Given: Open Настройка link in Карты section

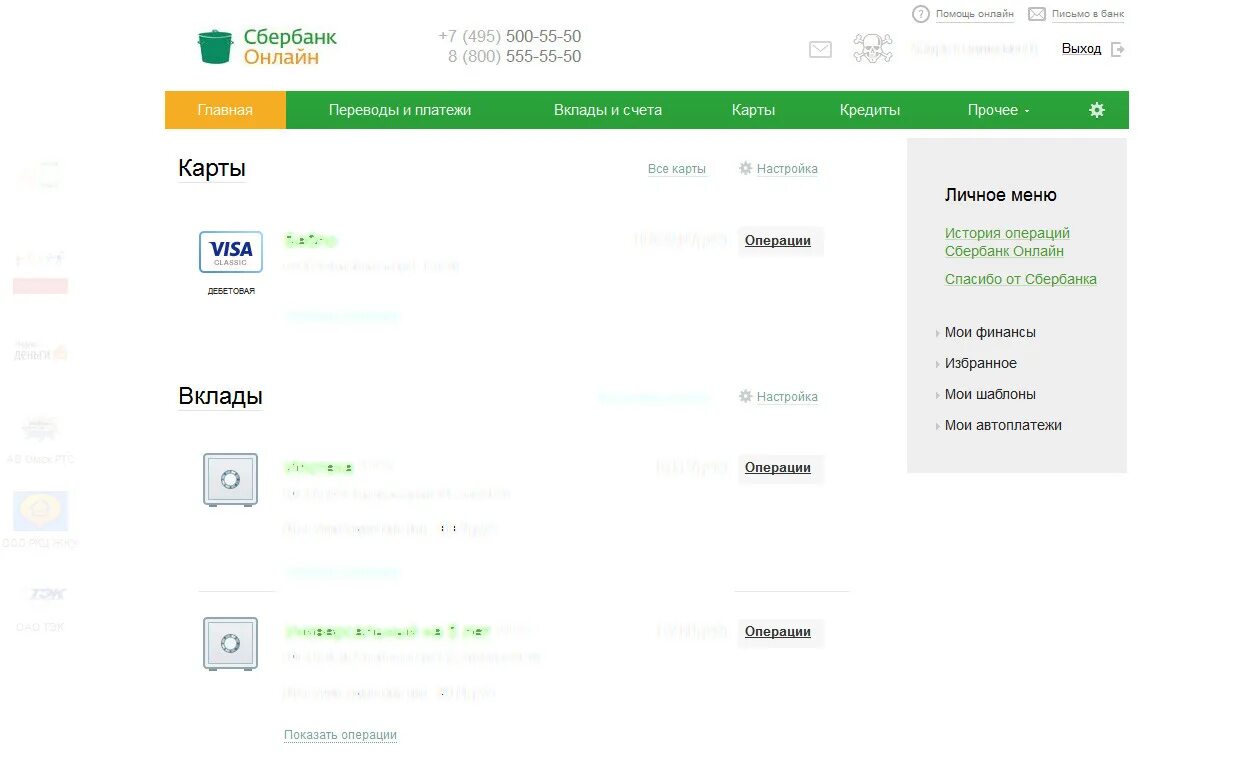Looking at the screenshot, I should click(787, 169).
